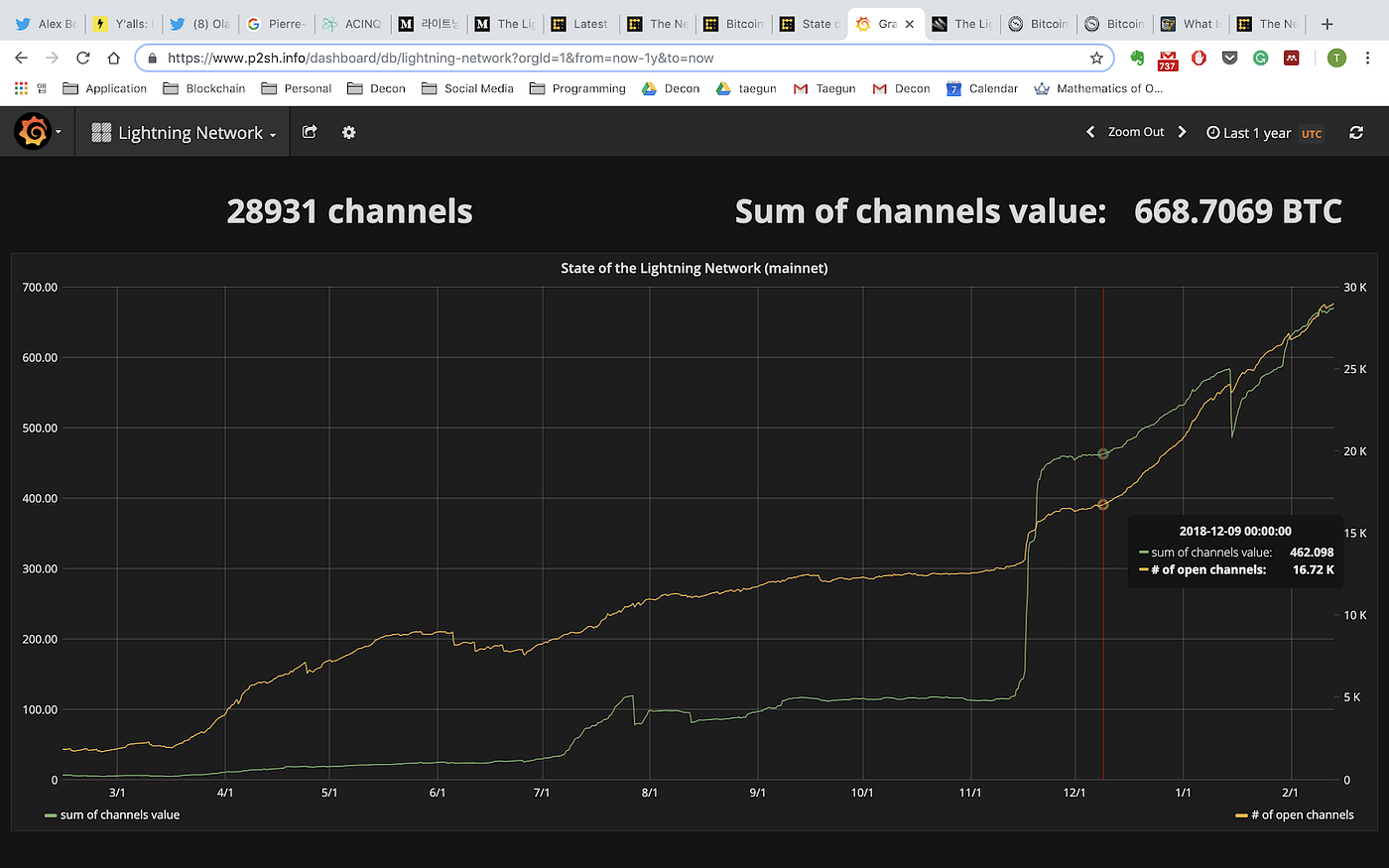Switch to the Y'alls tab
This screenshot has height=868, width=1389.
pos(123,23)
